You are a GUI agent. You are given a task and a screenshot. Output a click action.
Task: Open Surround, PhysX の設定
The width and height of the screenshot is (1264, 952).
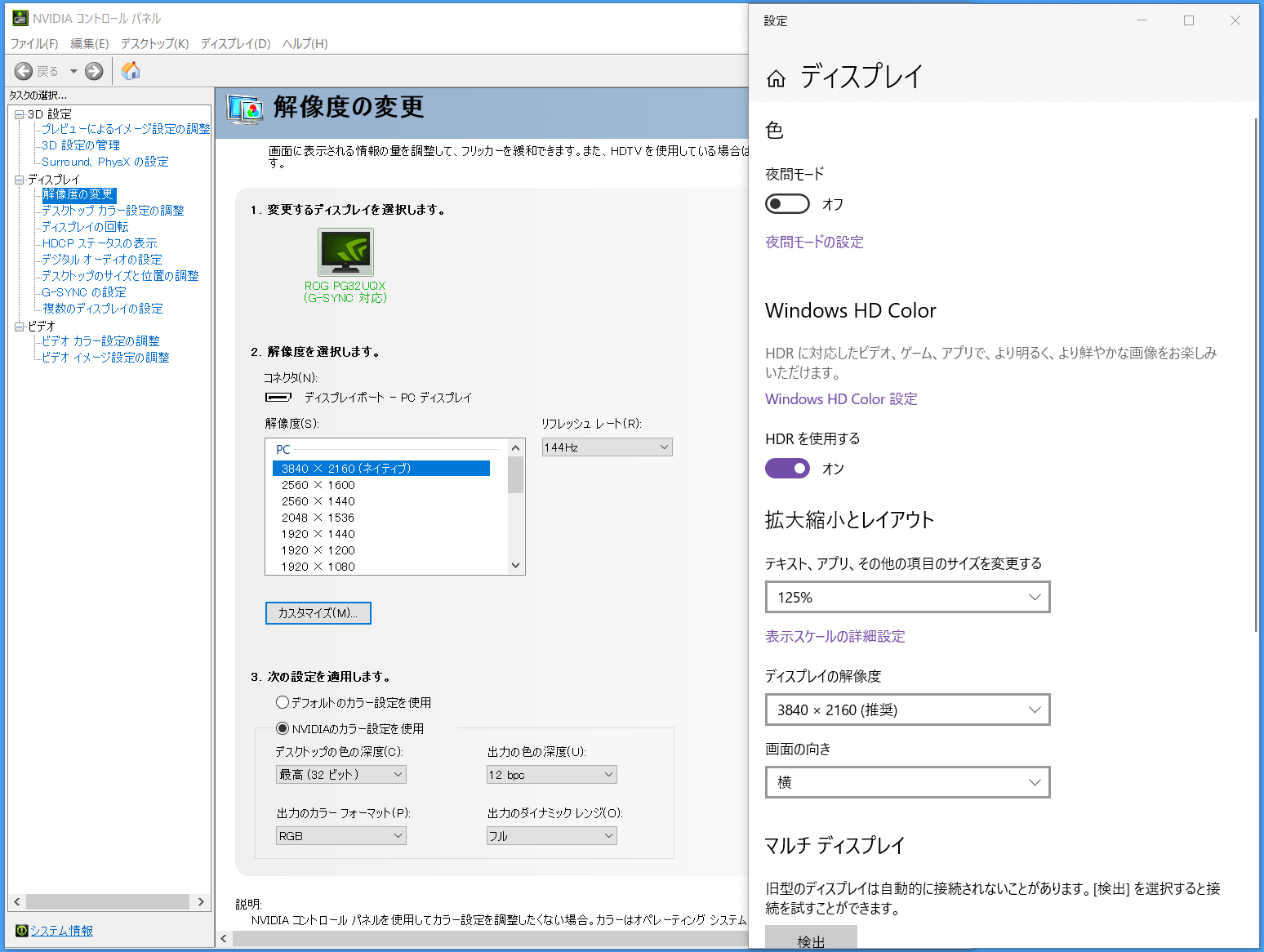[105, 162]
